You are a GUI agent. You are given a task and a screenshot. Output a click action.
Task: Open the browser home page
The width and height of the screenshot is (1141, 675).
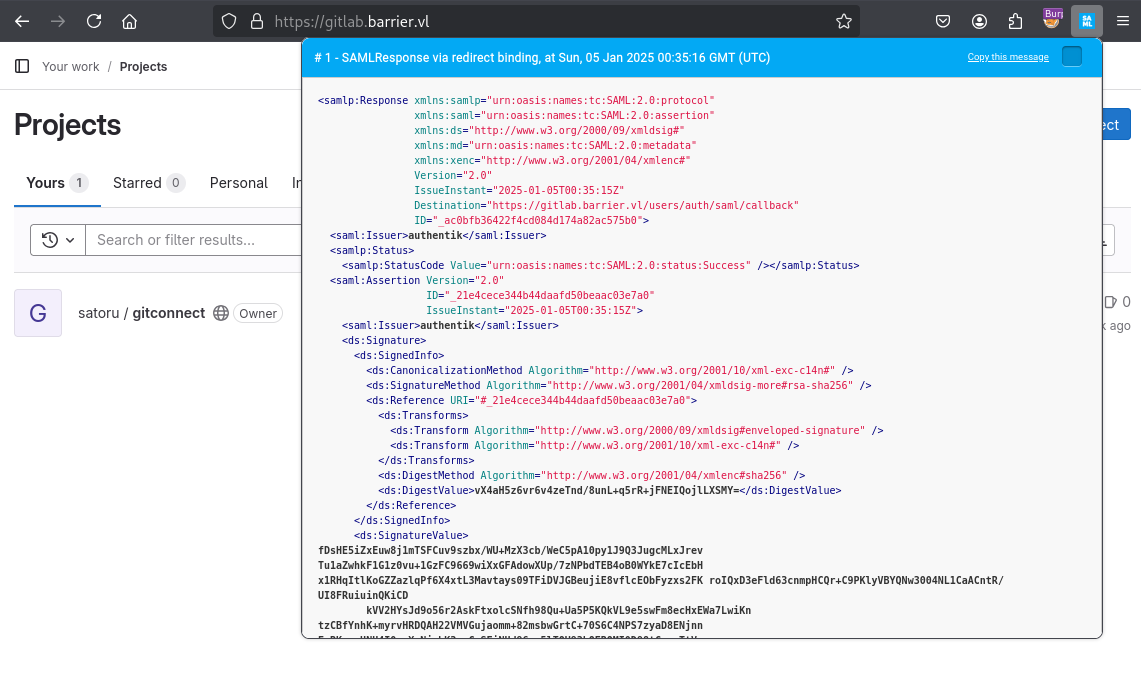pyautogui.click(x=130, y=22)
